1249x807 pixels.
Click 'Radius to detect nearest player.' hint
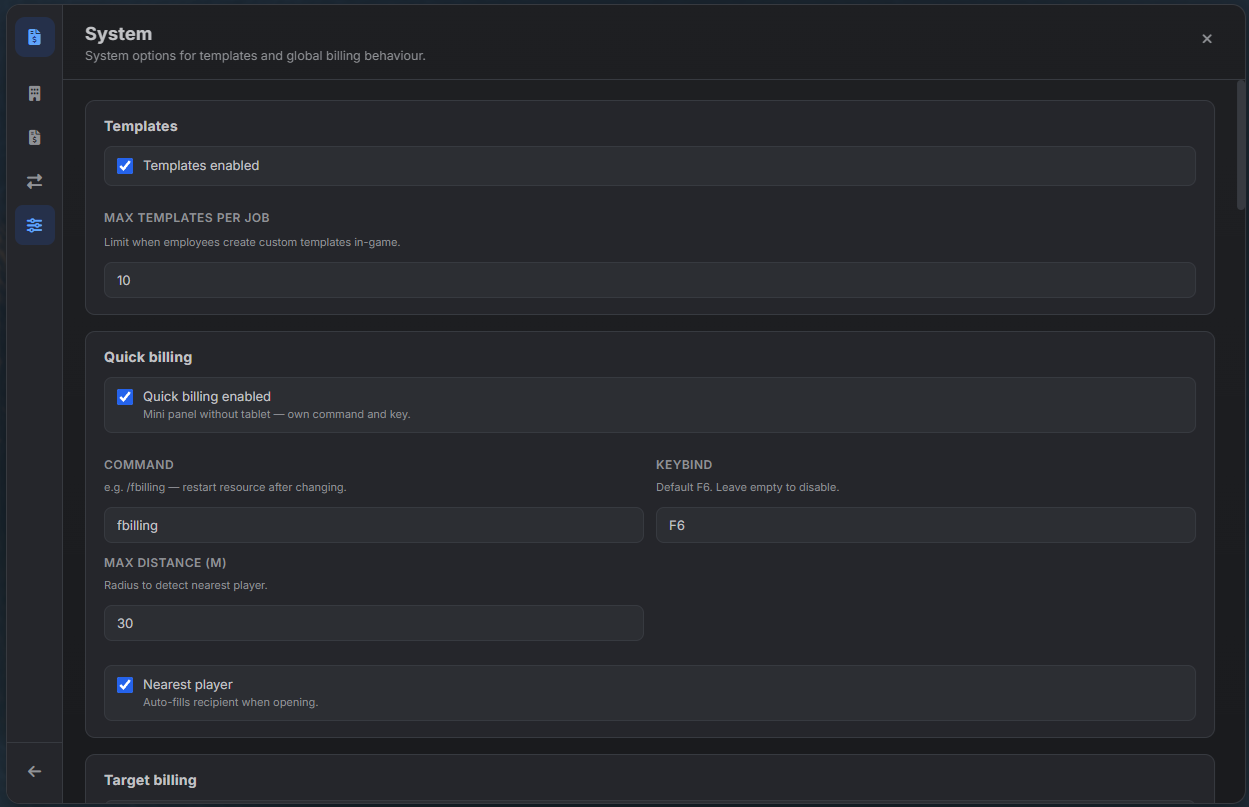[x=186, y=585]
